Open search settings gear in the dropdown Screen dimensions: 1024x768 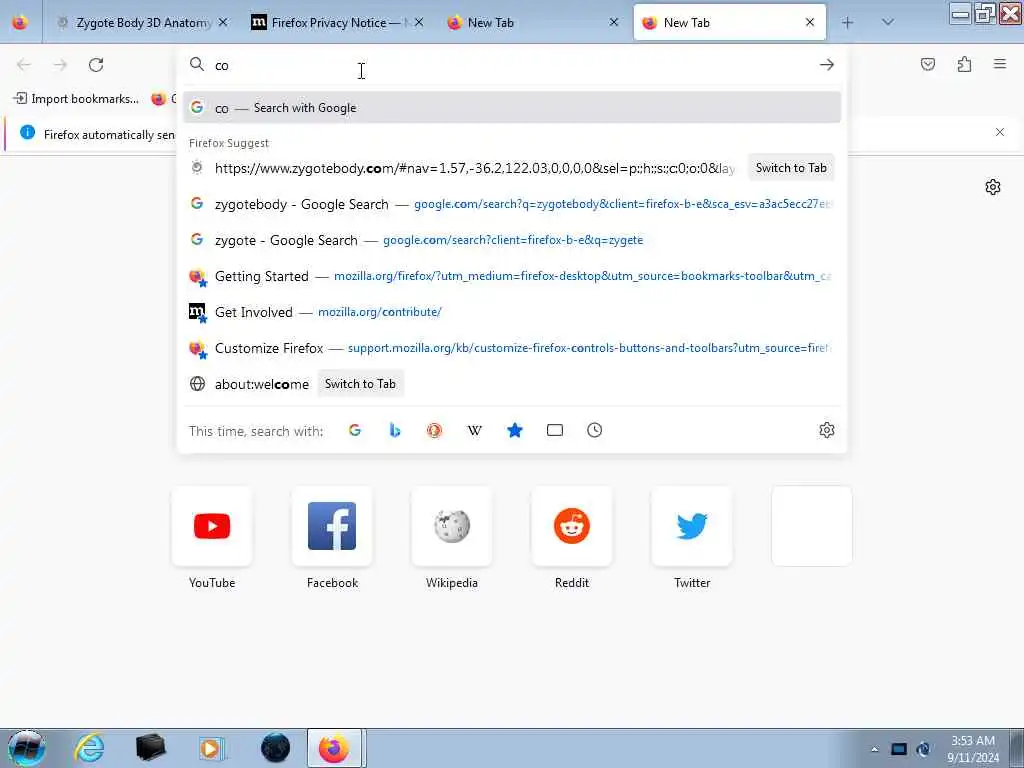(x=827, y=430)
